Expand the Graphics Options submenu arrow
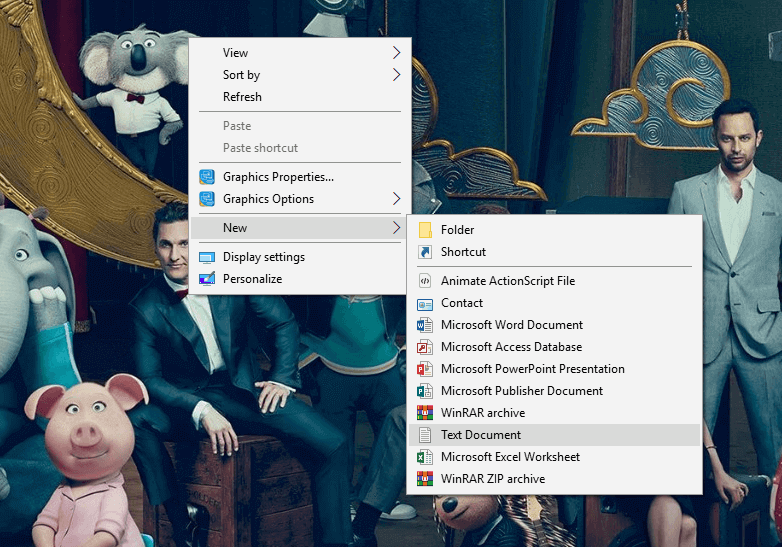 point(396,198)
